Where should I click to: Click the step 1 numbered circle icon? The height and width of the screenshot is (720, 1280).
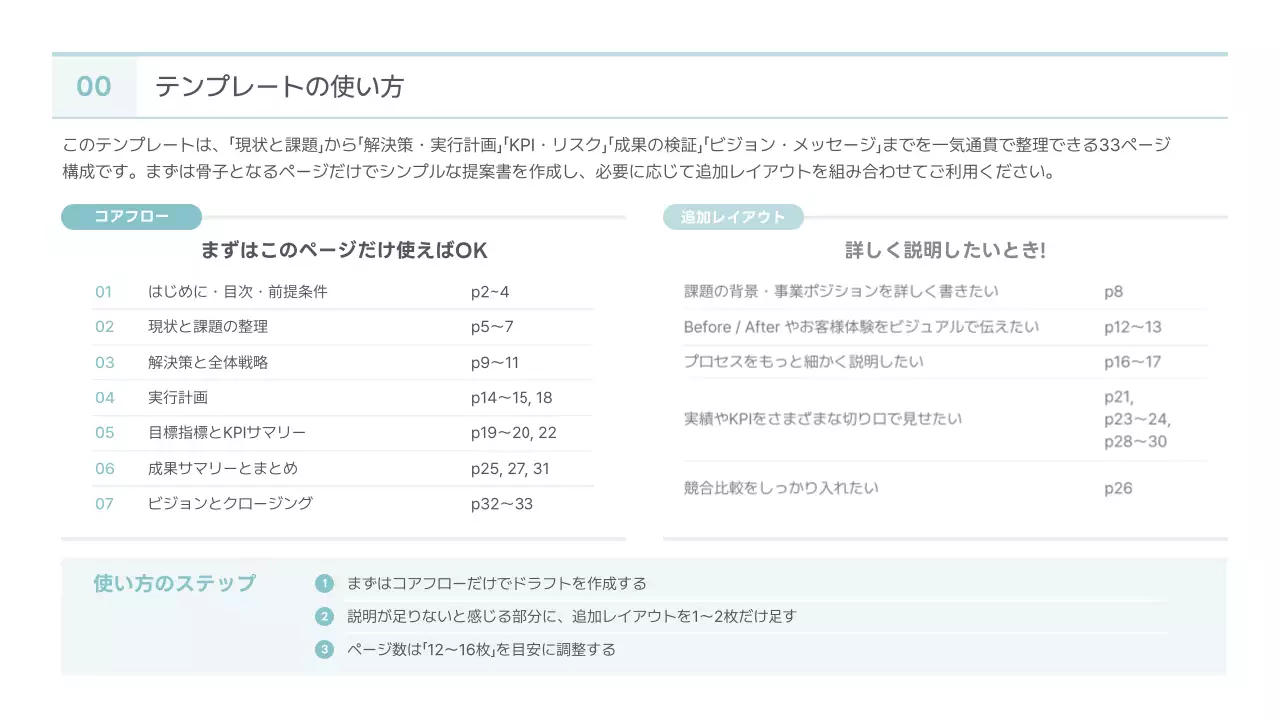click(x=323, y=582)
